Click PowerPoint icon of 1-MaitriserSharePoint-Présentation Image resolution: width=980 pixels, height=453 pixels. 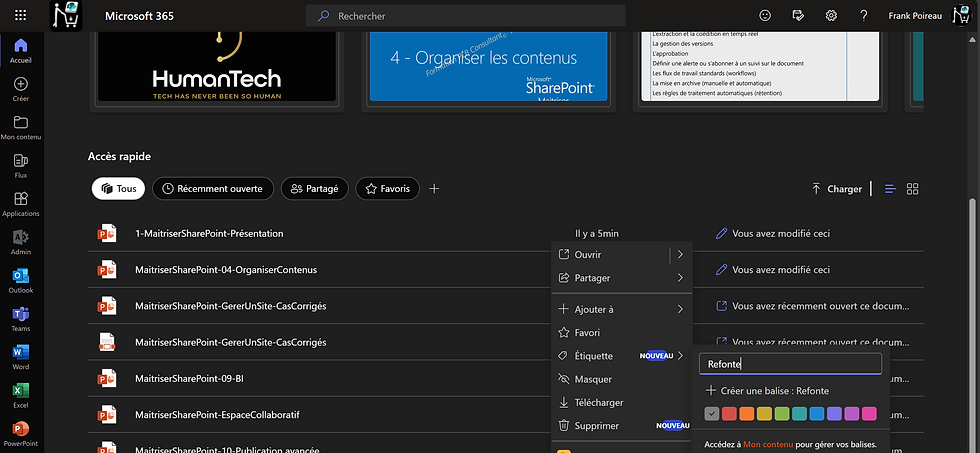pos(107,233)
